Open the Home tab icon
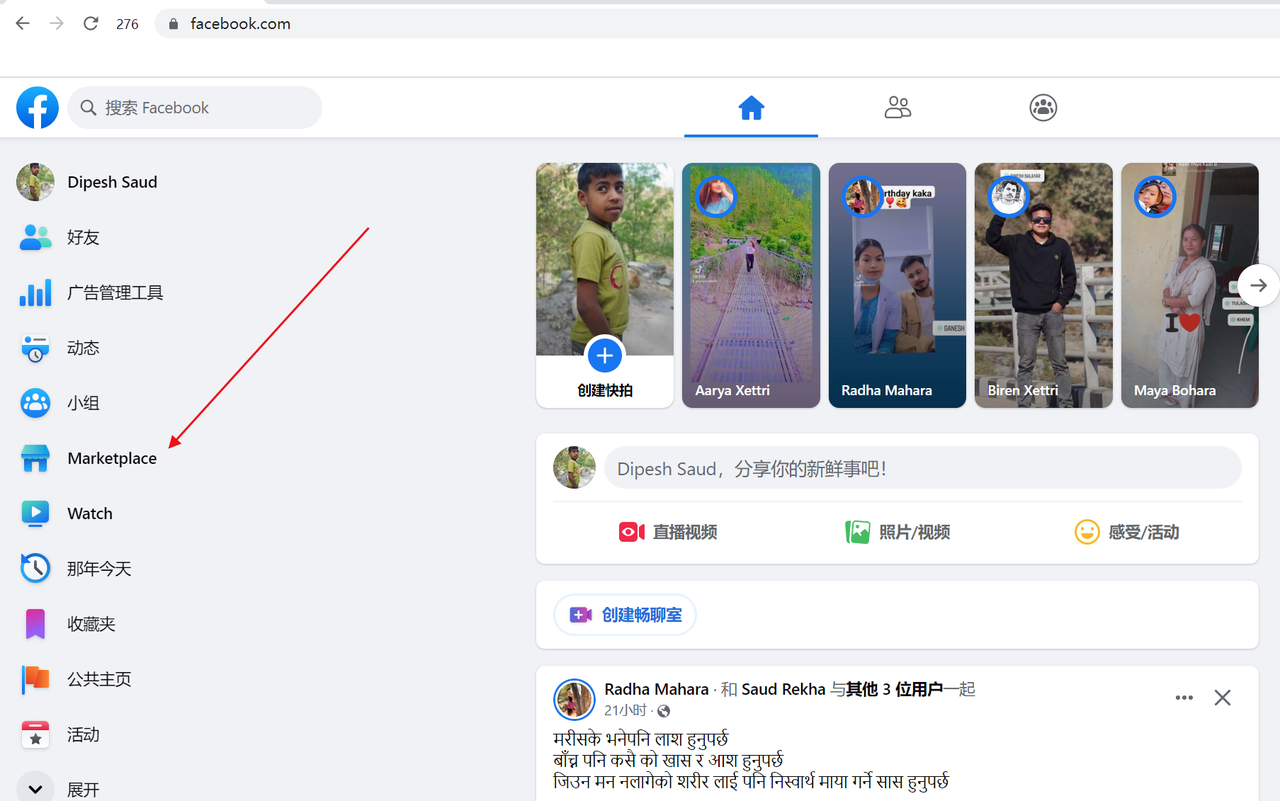 pyautogui.click(x=751, y=107)
